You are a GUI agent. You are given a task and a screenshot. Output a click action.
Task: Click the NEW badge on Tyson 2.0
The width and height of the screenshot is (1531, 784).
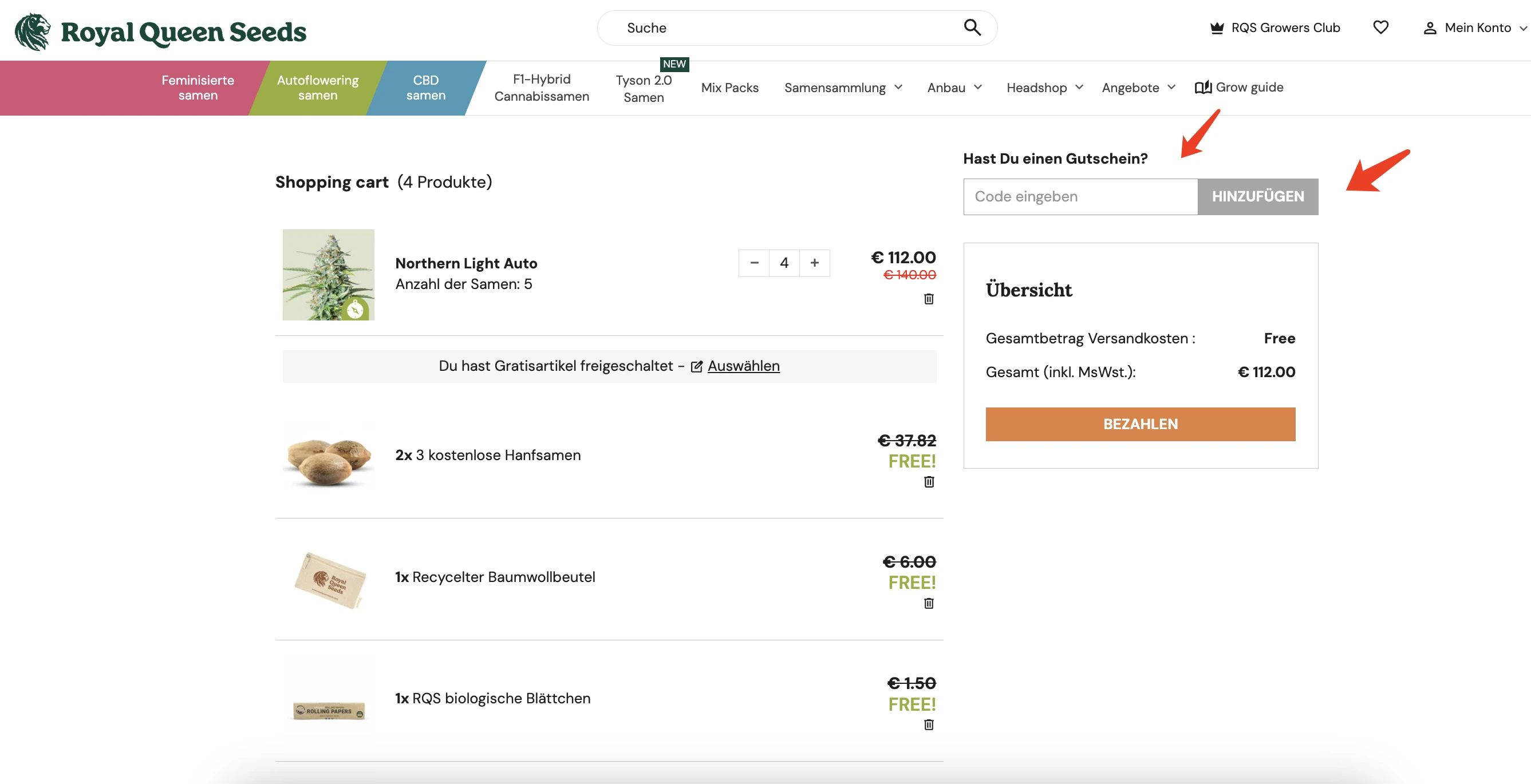pos(674,64)
